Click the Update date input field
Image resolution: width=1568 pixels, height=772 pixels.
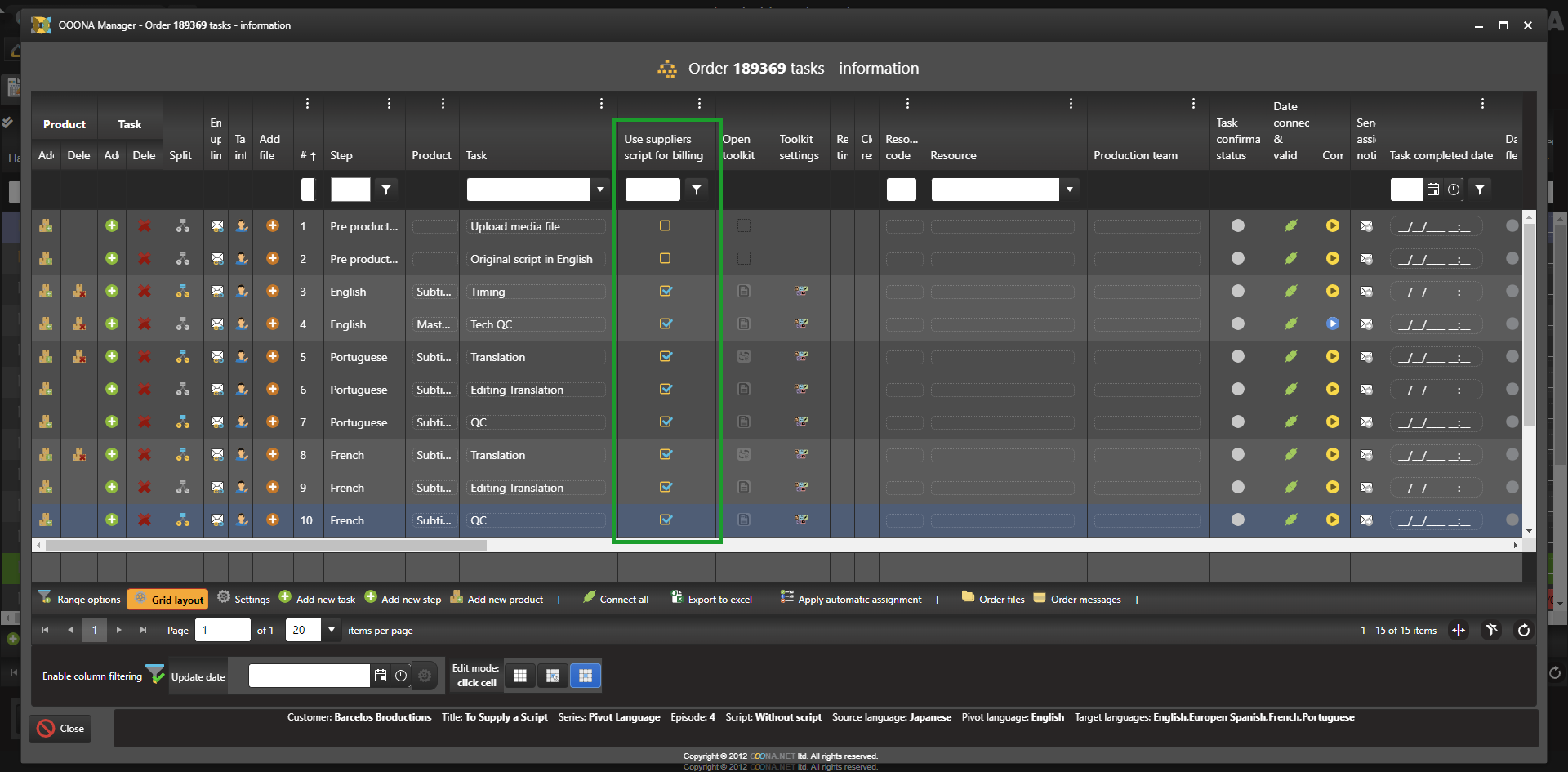point(309,676)
